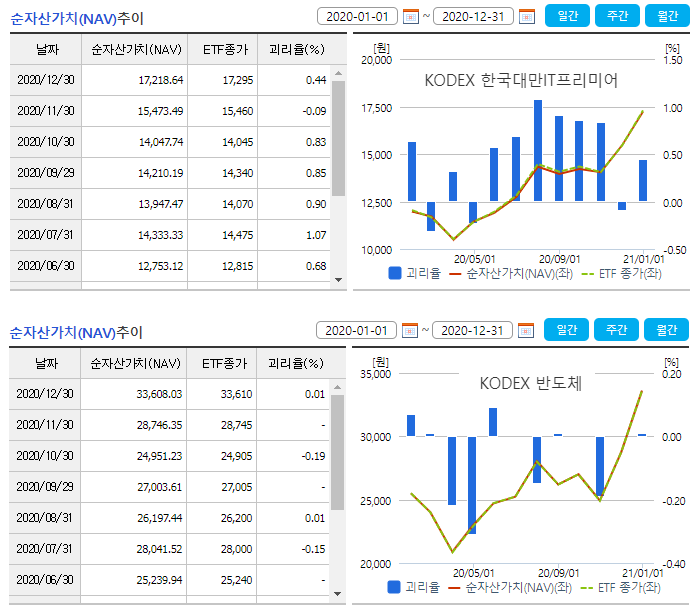This screenshot has height=608, width=696.
Task: Click 순자산가치(NAV)(좌) legend in bottom chart
Action: [510, 588]
